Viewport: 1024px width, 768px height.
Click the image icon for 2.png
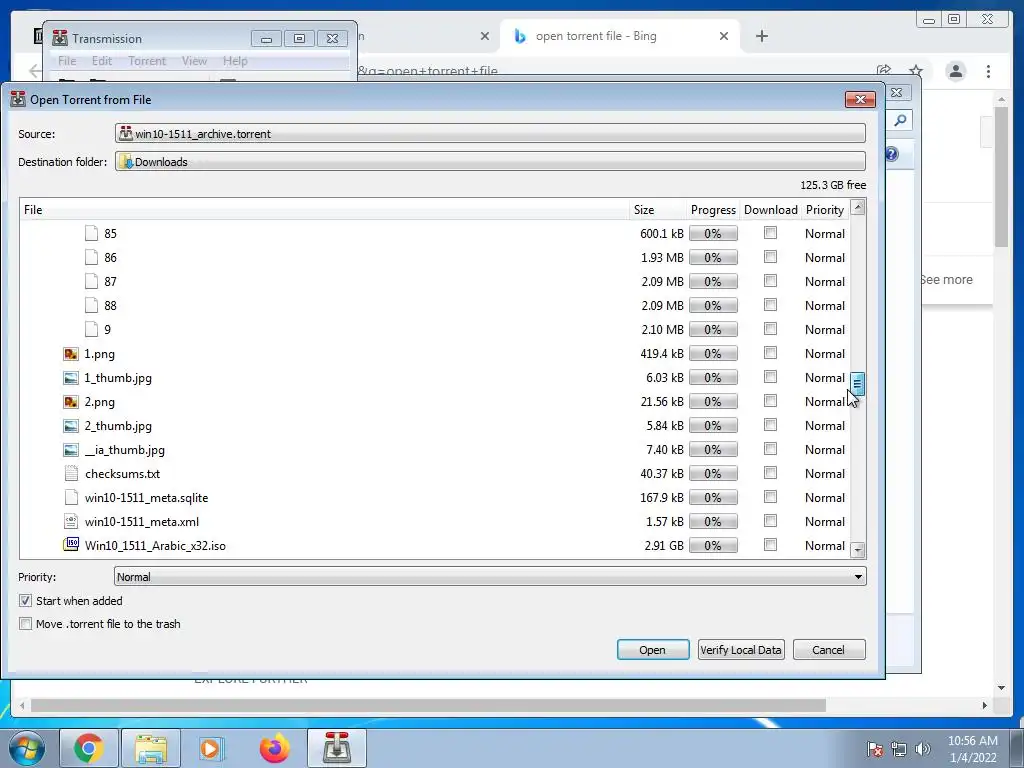coord(71,402)
